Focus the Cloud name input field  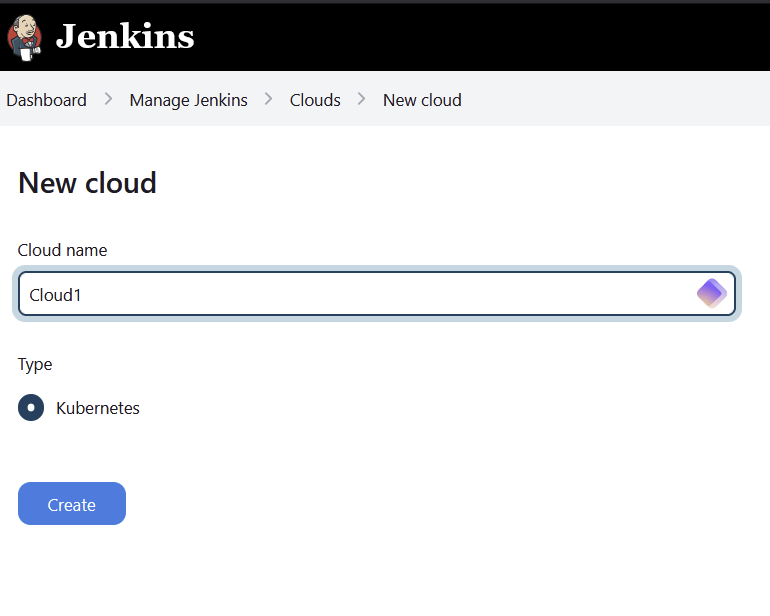click(x=377, y=294)
